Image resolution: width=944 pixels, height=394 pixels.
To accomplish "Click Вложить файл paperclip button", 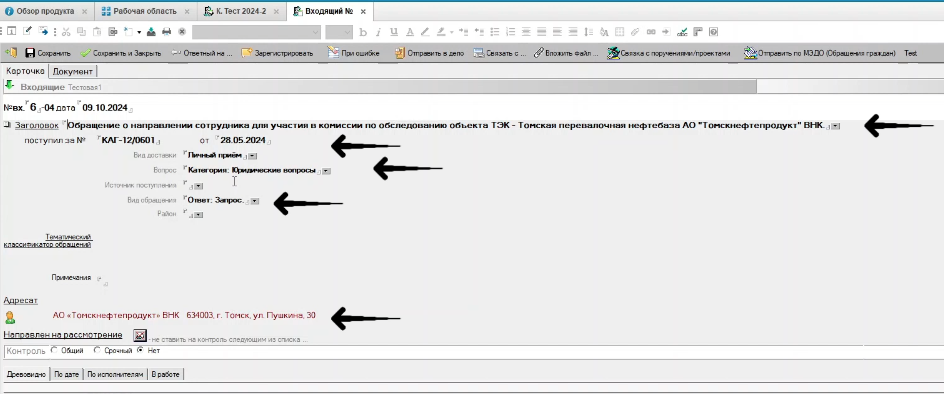I will [x=566, y=53].
